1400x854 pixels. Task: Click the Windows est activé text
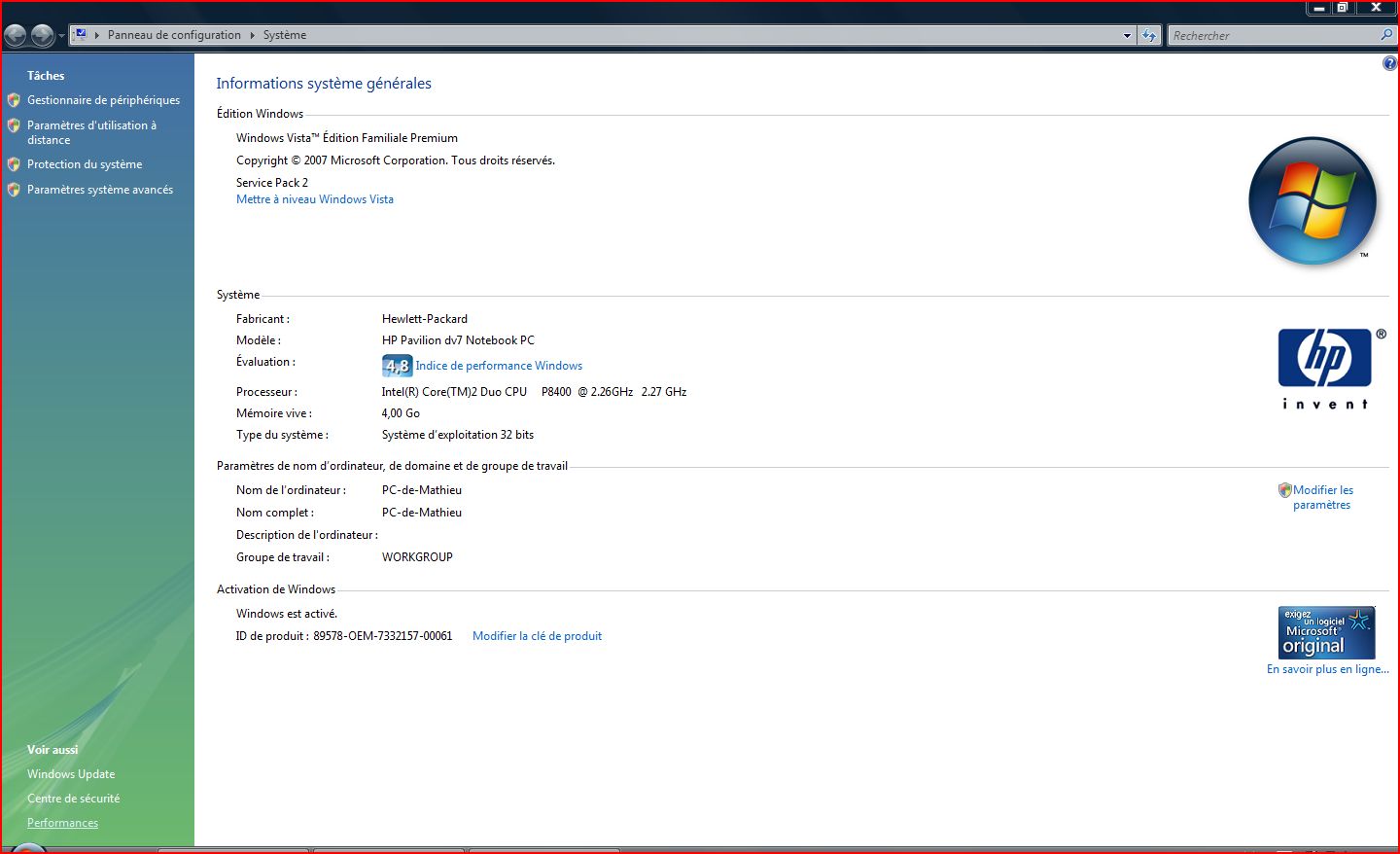click(x=287, y=614)
